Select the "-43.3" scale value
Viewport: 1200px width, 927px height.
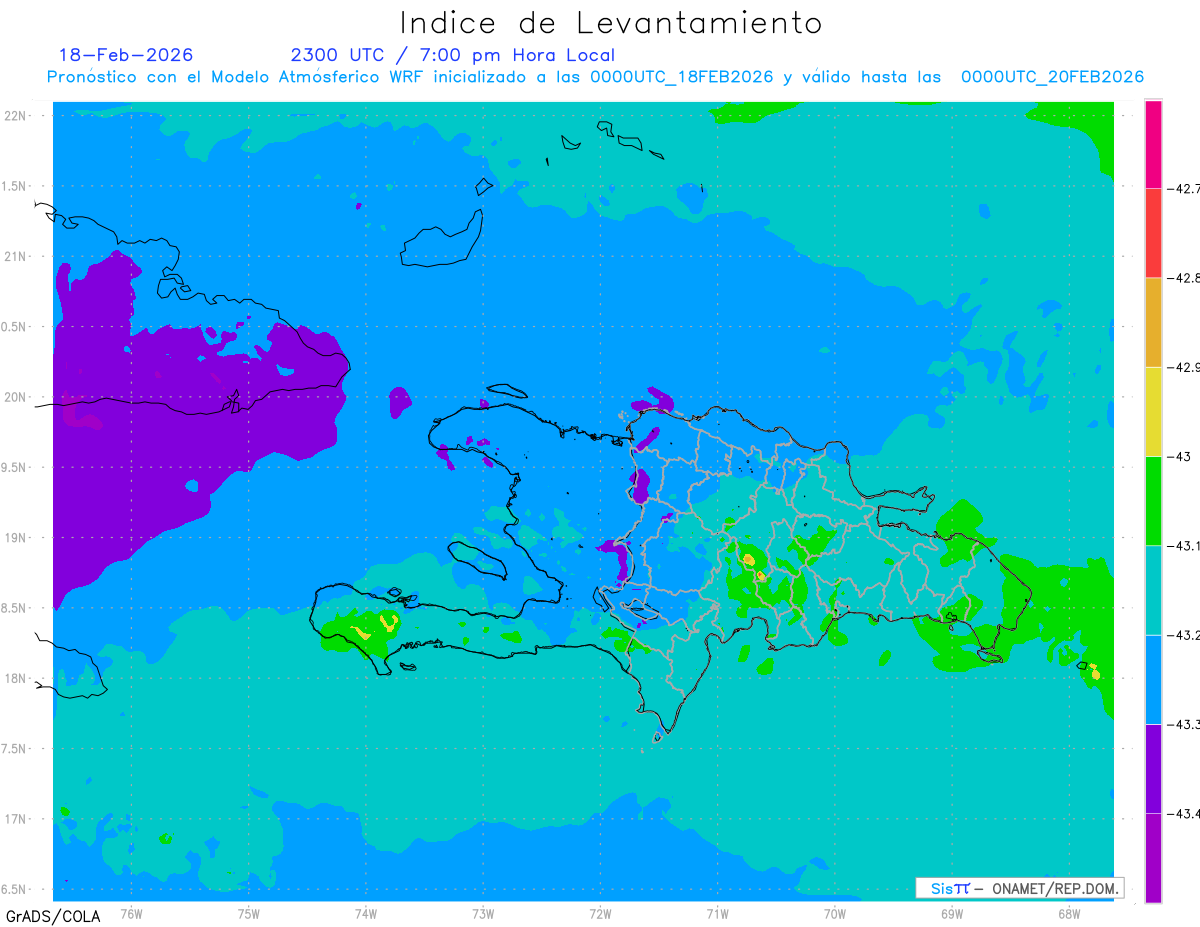pos(1183,725)
